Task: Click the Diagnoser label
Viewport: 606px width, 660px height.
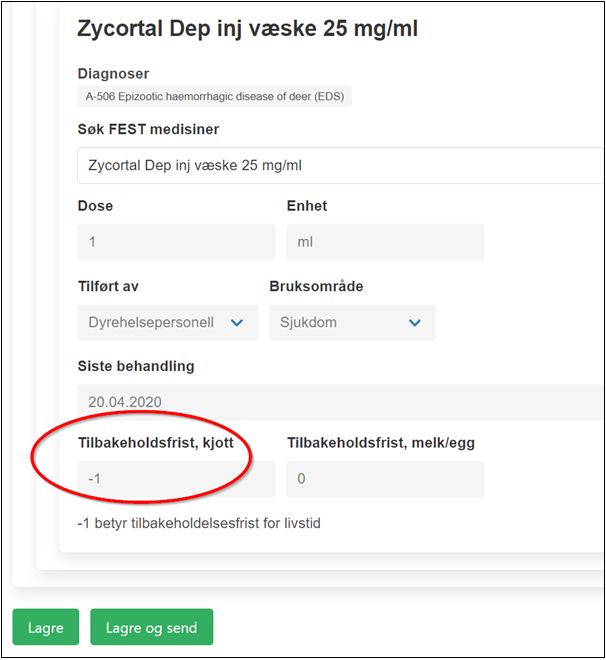Action: (x=113, y=74)
